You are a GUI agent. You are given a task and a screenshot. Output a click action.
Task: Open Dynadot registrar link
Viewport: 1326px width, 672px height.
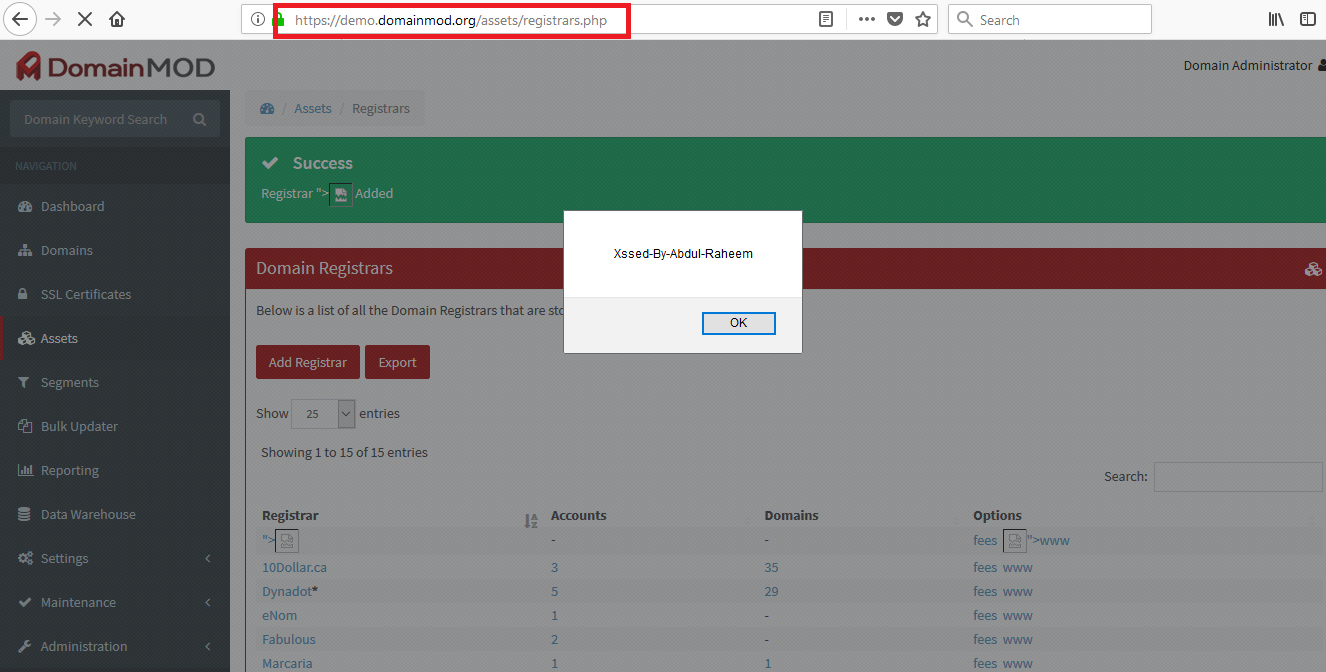[287, 591]
